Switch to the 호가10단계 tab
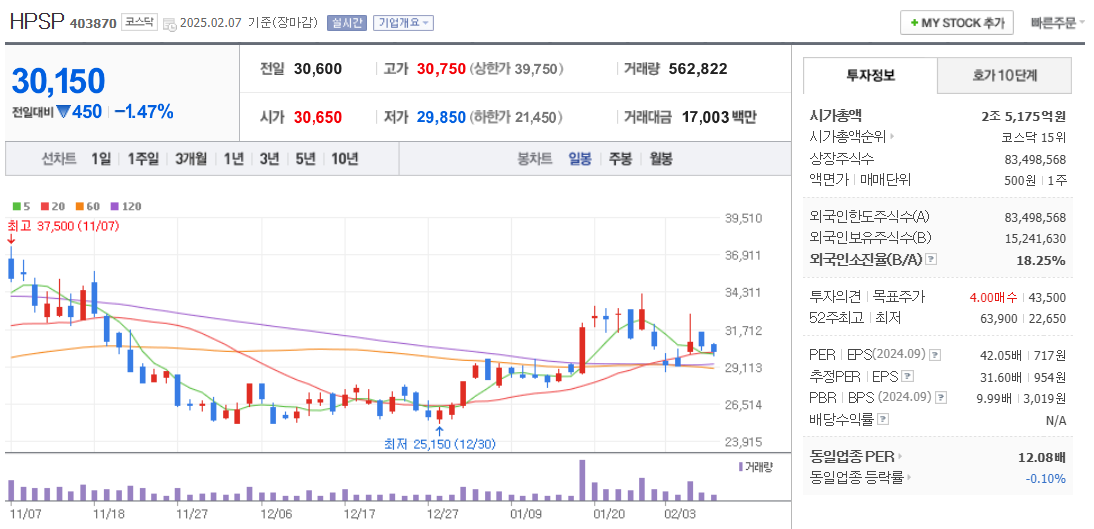The height and width of the screenshot is (529, 1094). (x=1005, y=75)
